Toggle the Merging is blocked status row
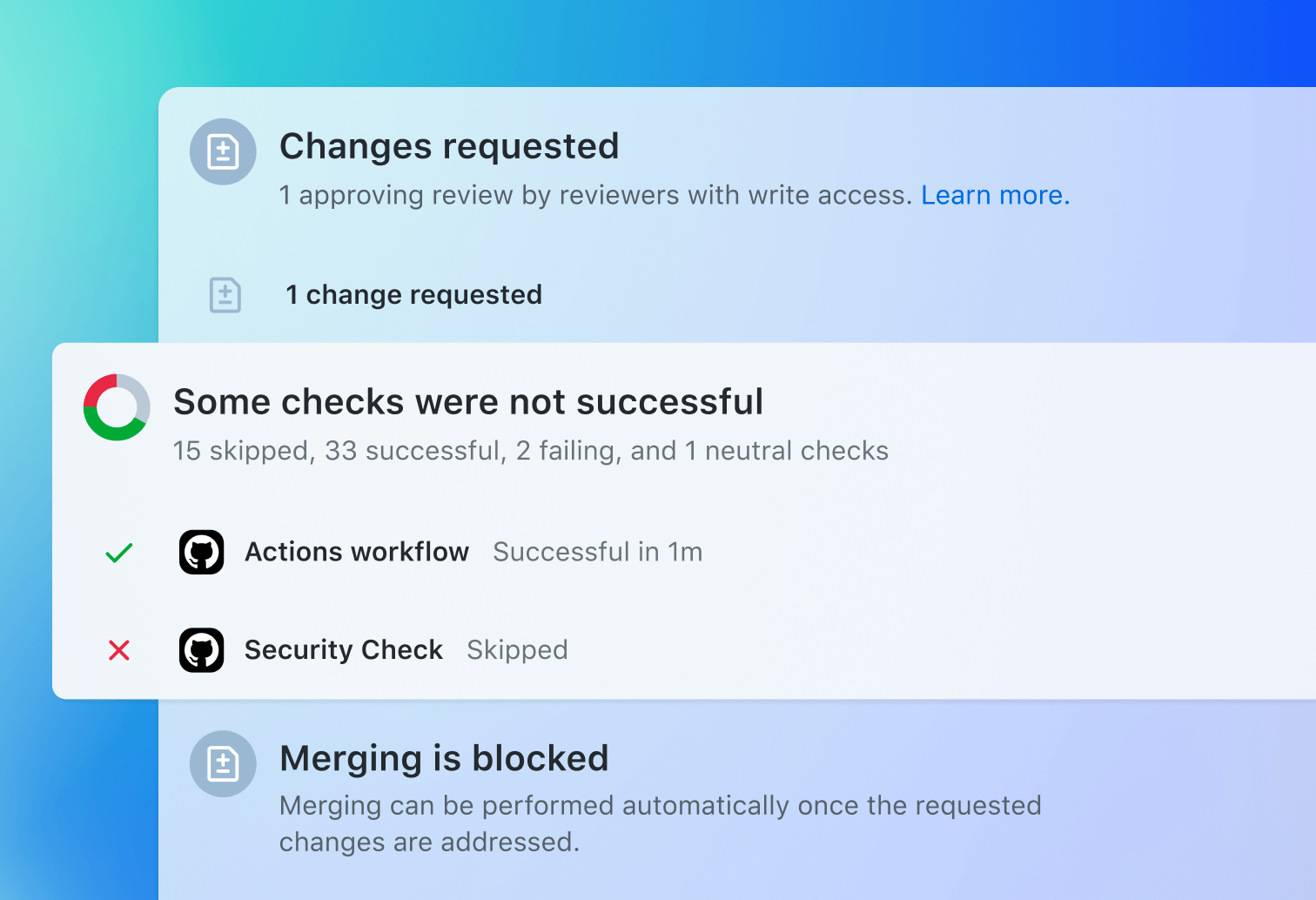This screenshot has width=1316, height=900. 444,758
